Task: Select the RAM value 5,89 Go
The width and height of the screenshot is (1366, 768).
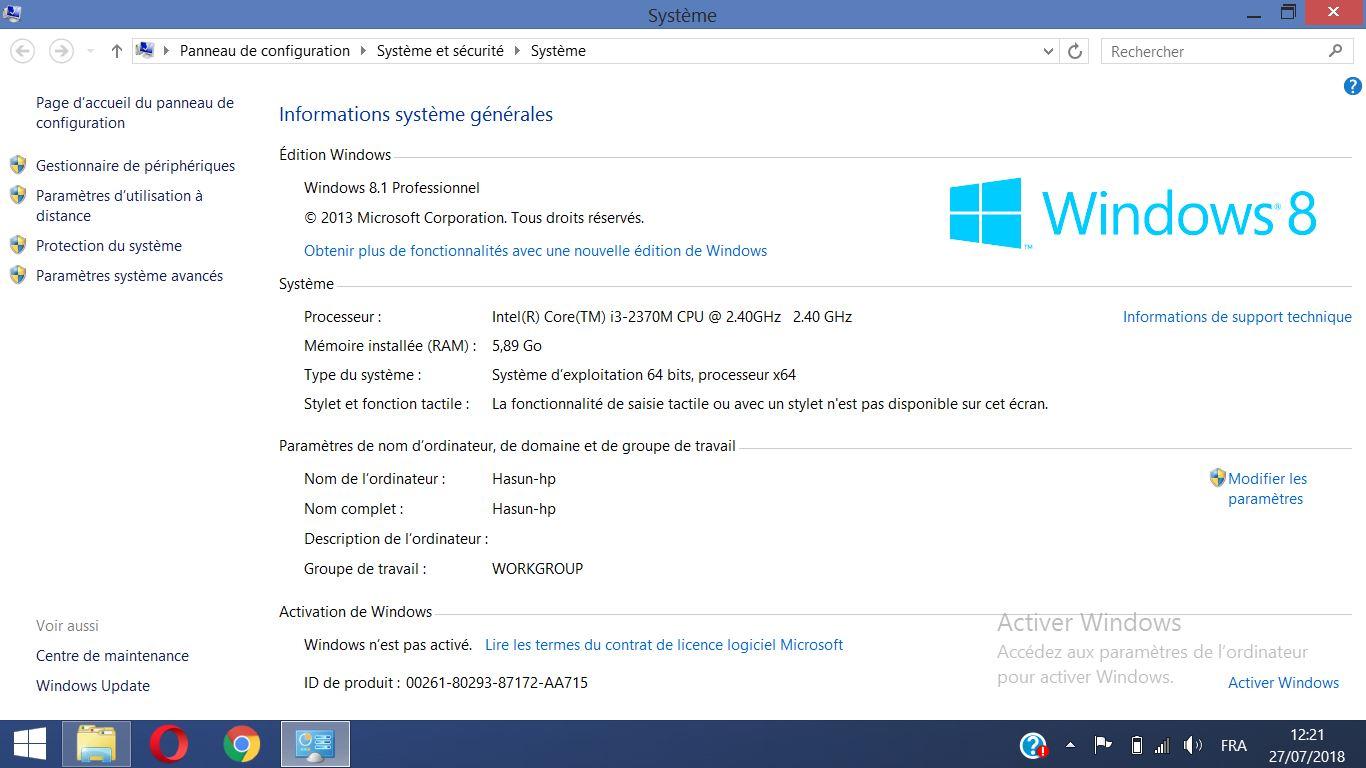Action: [516, 345]
